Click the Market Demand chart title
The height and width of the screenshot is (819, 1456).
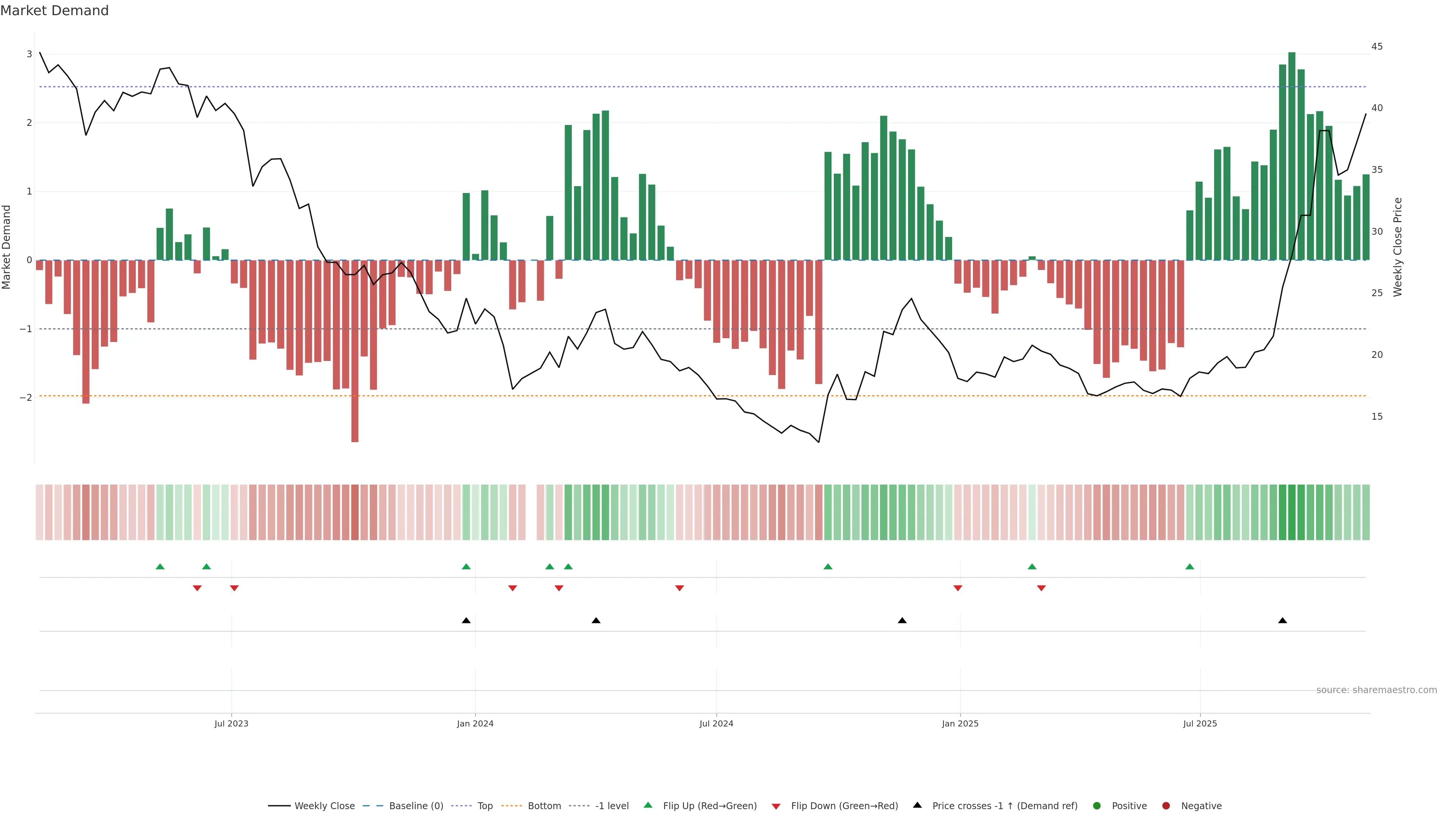click(x=55, y=11)
